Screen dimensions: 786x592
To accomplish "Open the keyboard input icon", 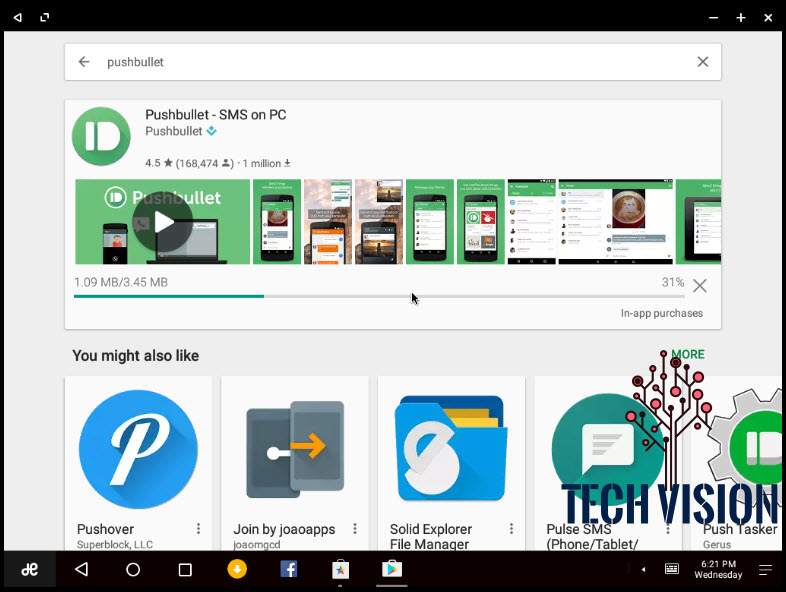I will (x=672, y=569).
